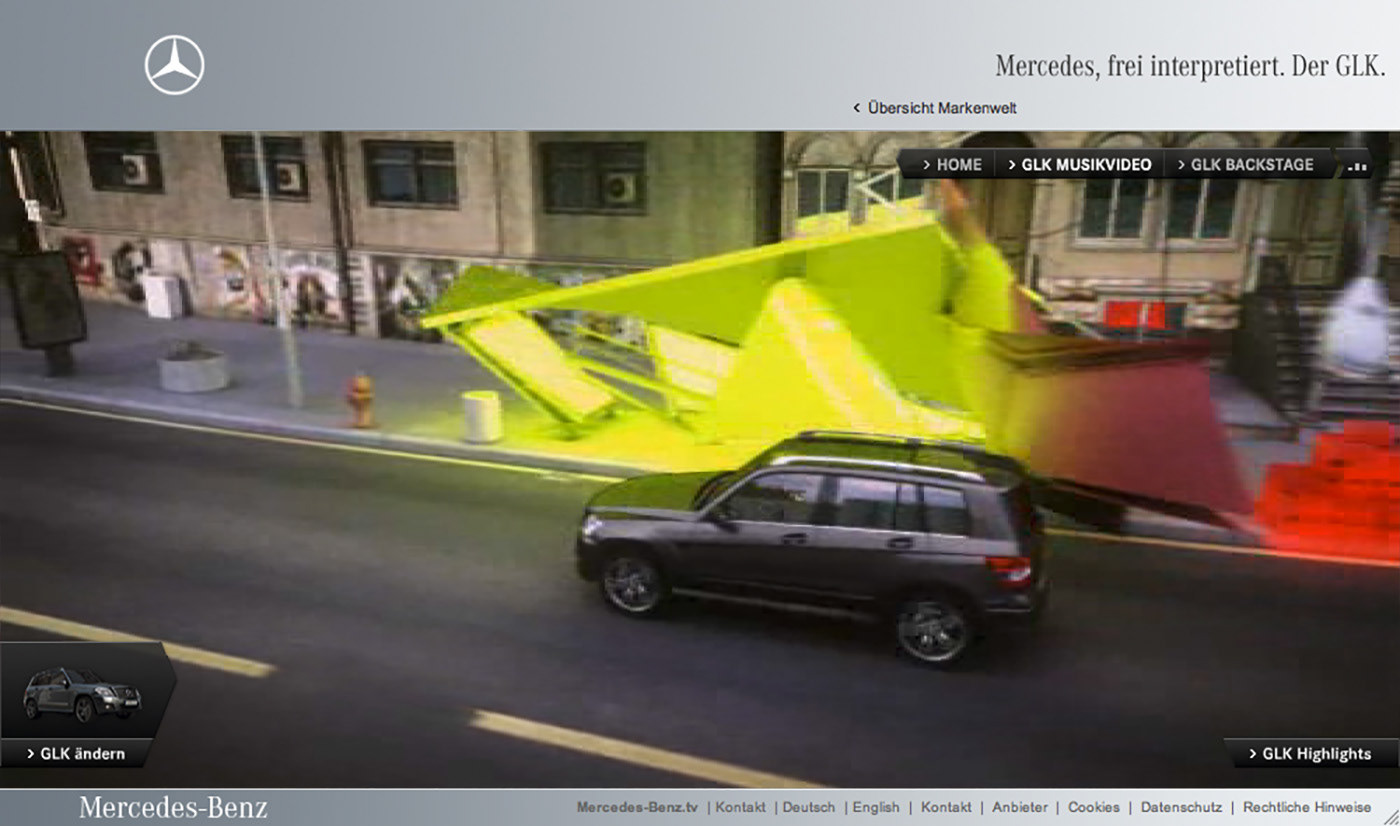The height and width of the screenshot is (826, 1400).
Task: Open the Anbieter footer link
Action: coord(1020,807)
